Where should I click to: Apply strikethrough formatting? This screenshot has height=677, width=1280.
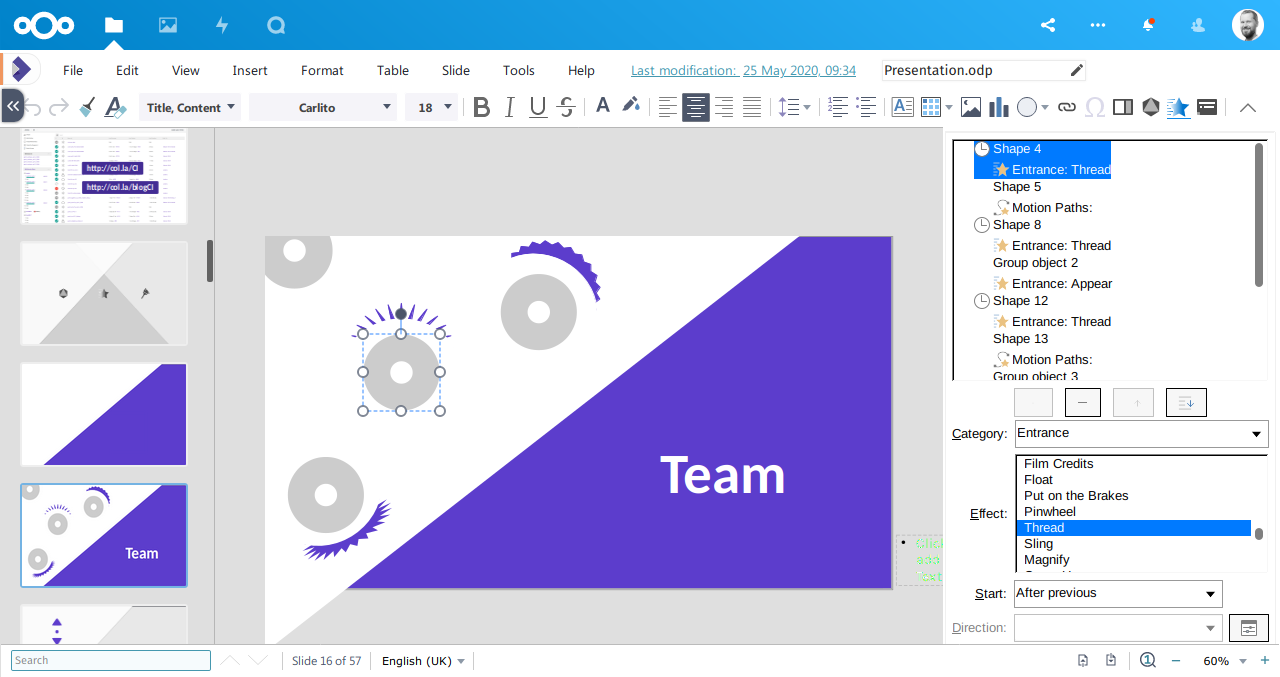pos(565,107)
